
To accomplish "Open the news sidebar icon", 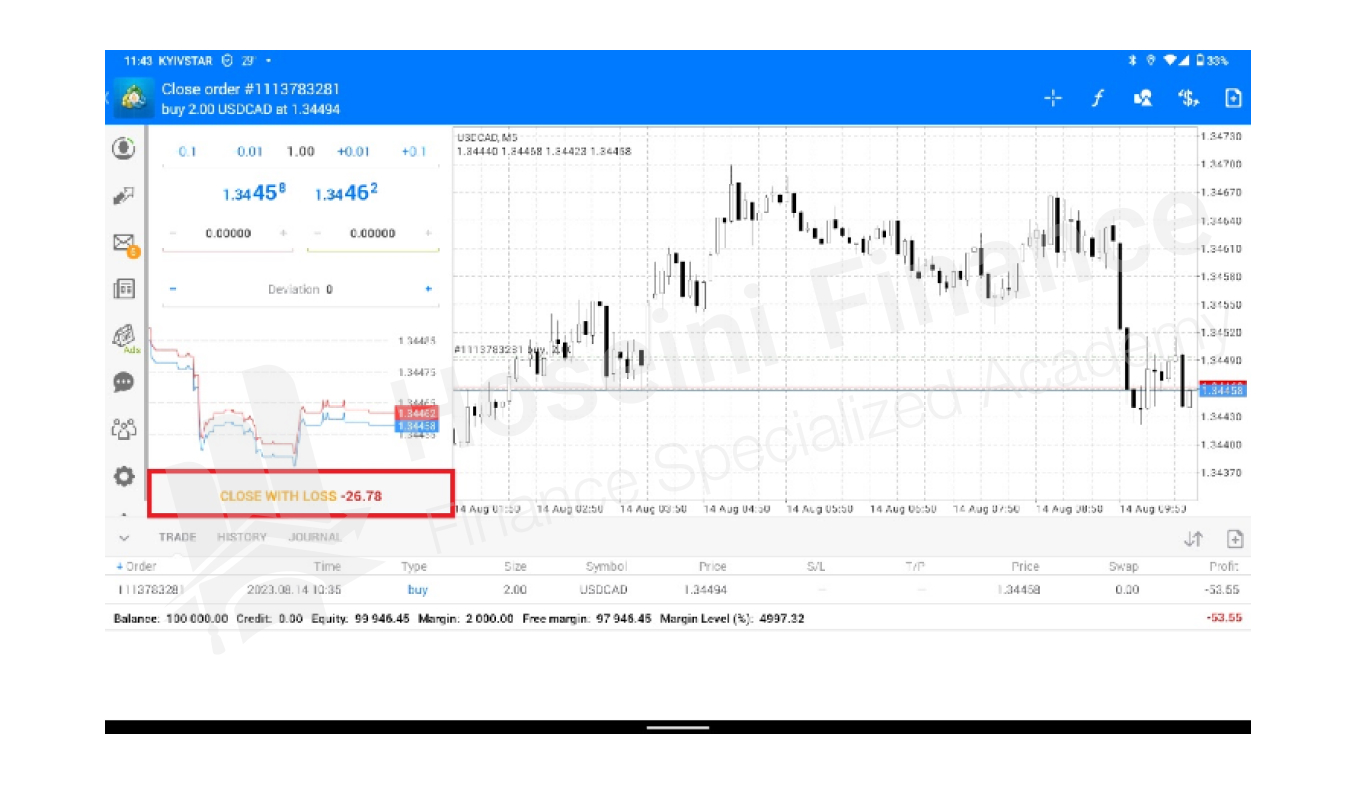I will coord(123,289).
